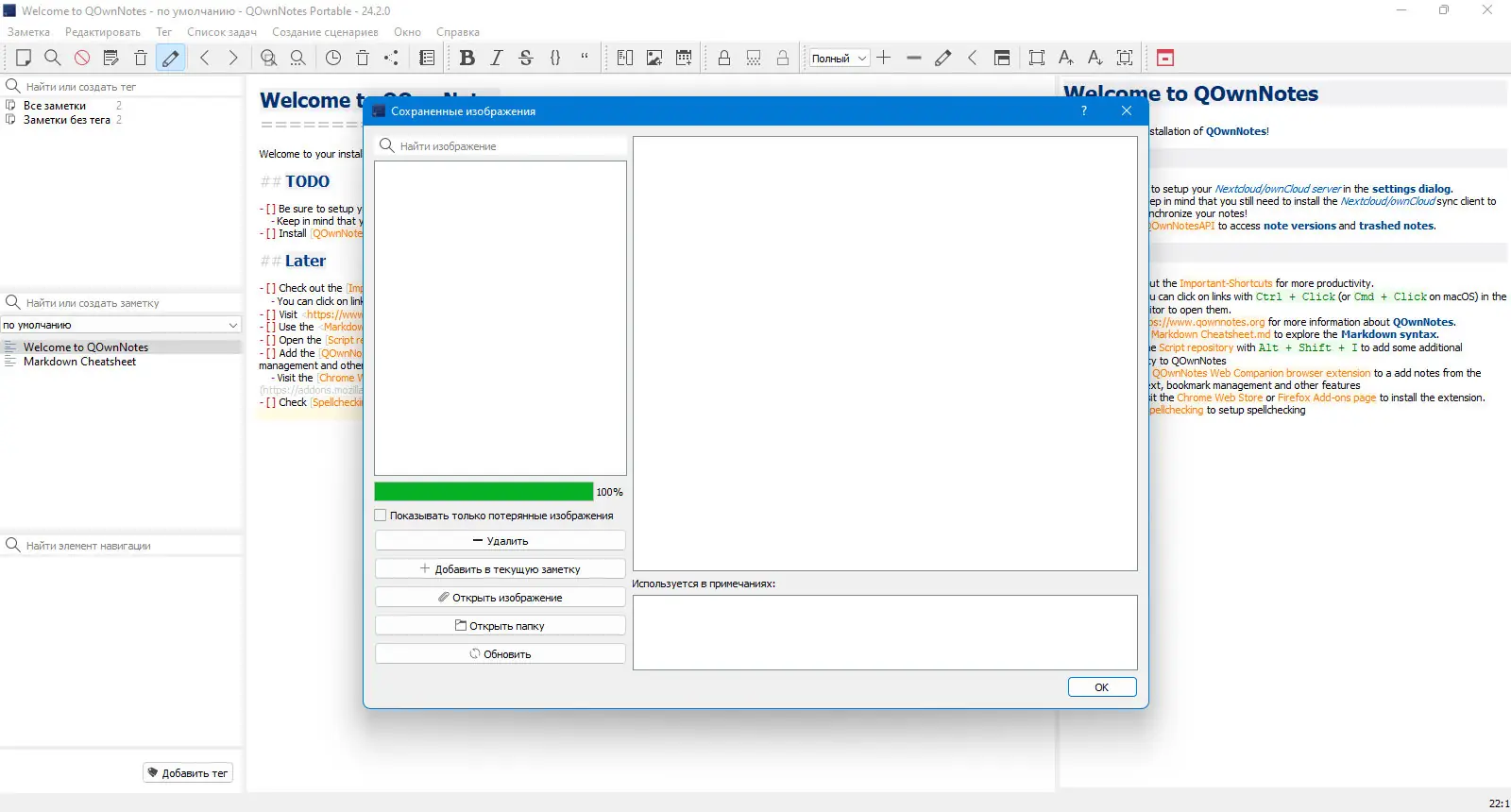Remove the current workspace with minus icon
Viewport: 1511px width, 812px height.
pyautogui.click(x=913, y=58)
